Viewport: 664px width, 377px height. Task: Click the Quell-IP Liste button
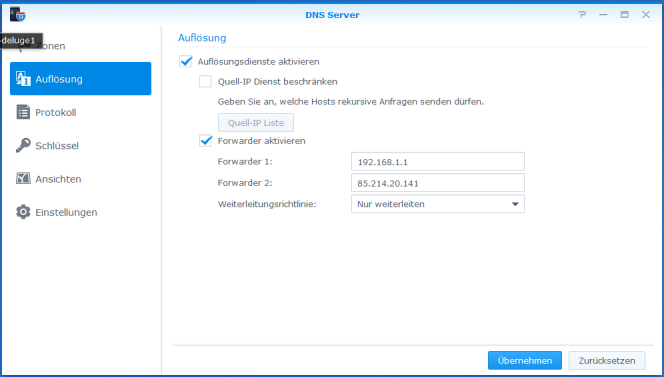(x=256, y=123)
